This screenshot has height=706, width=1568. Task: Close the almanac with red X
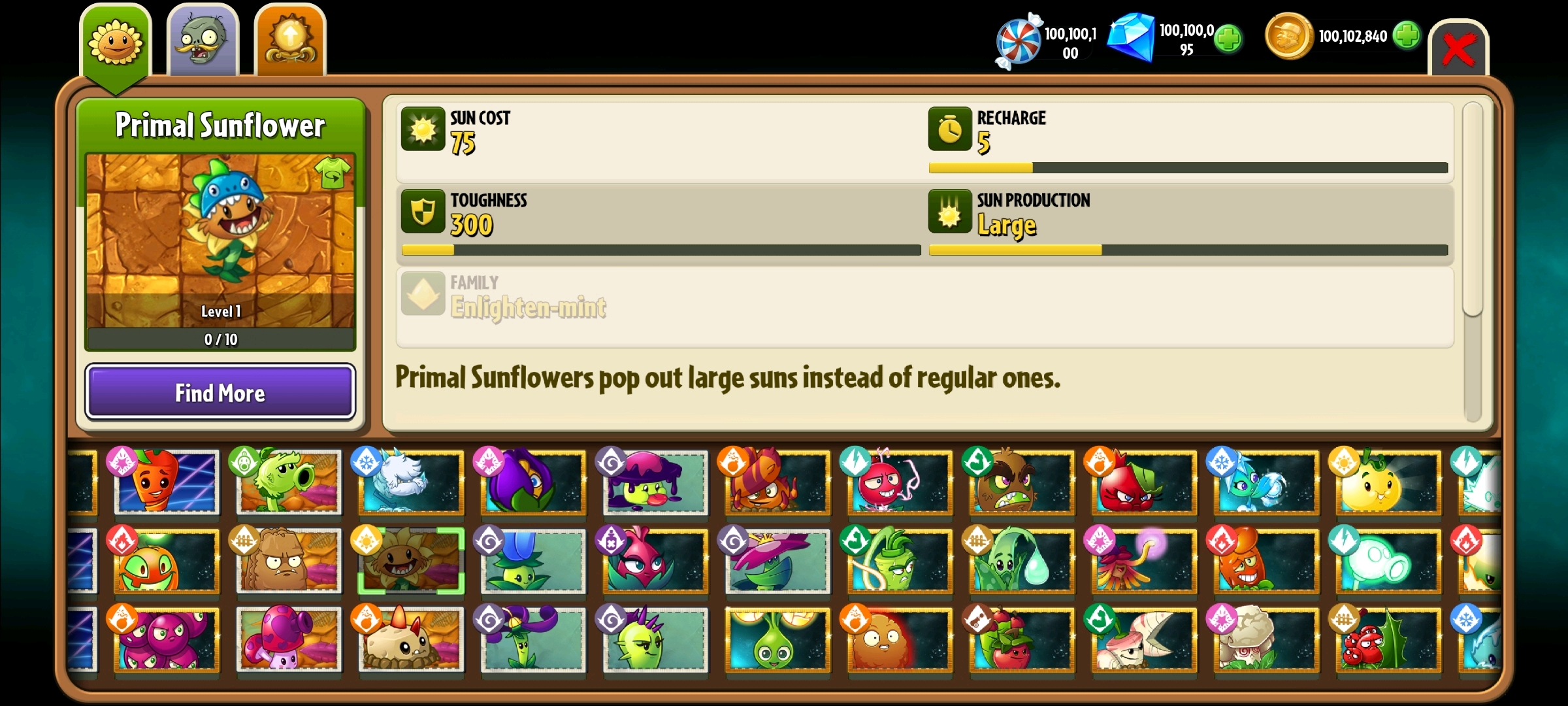tap(1458, 50)
